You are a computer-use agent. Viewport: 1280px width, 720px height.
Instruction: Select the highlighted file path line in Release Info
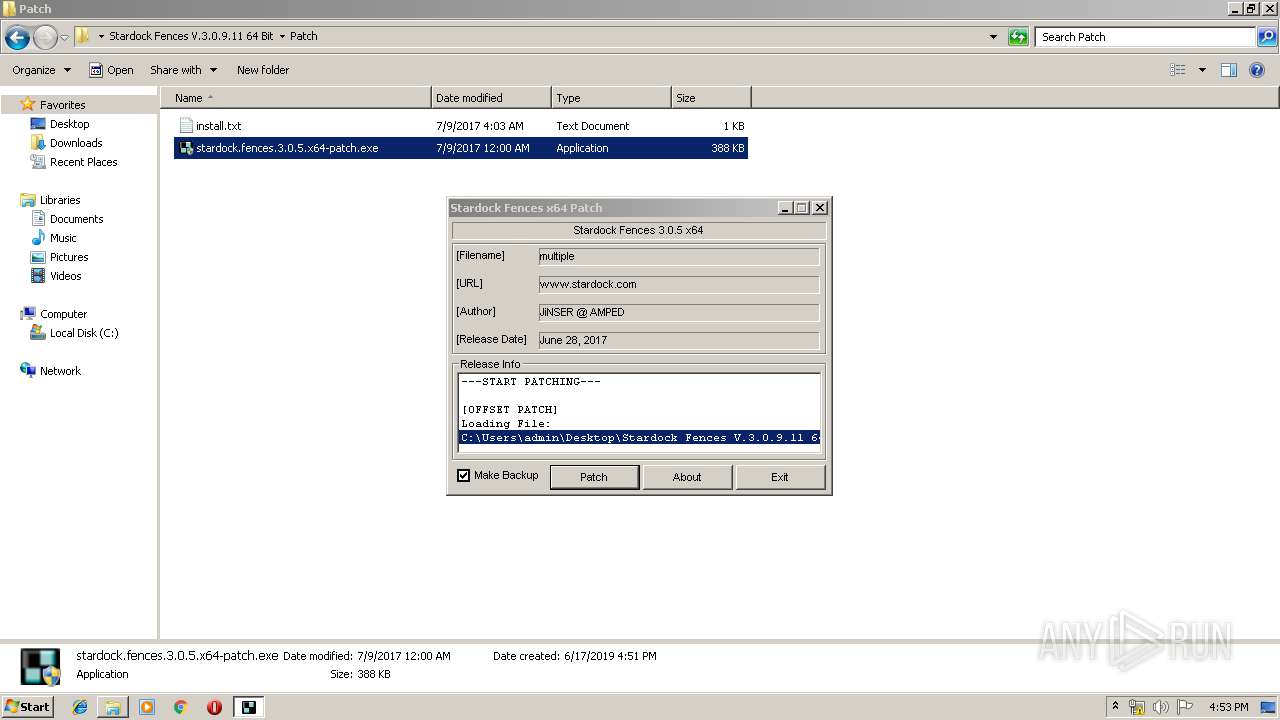pos(639,438)
